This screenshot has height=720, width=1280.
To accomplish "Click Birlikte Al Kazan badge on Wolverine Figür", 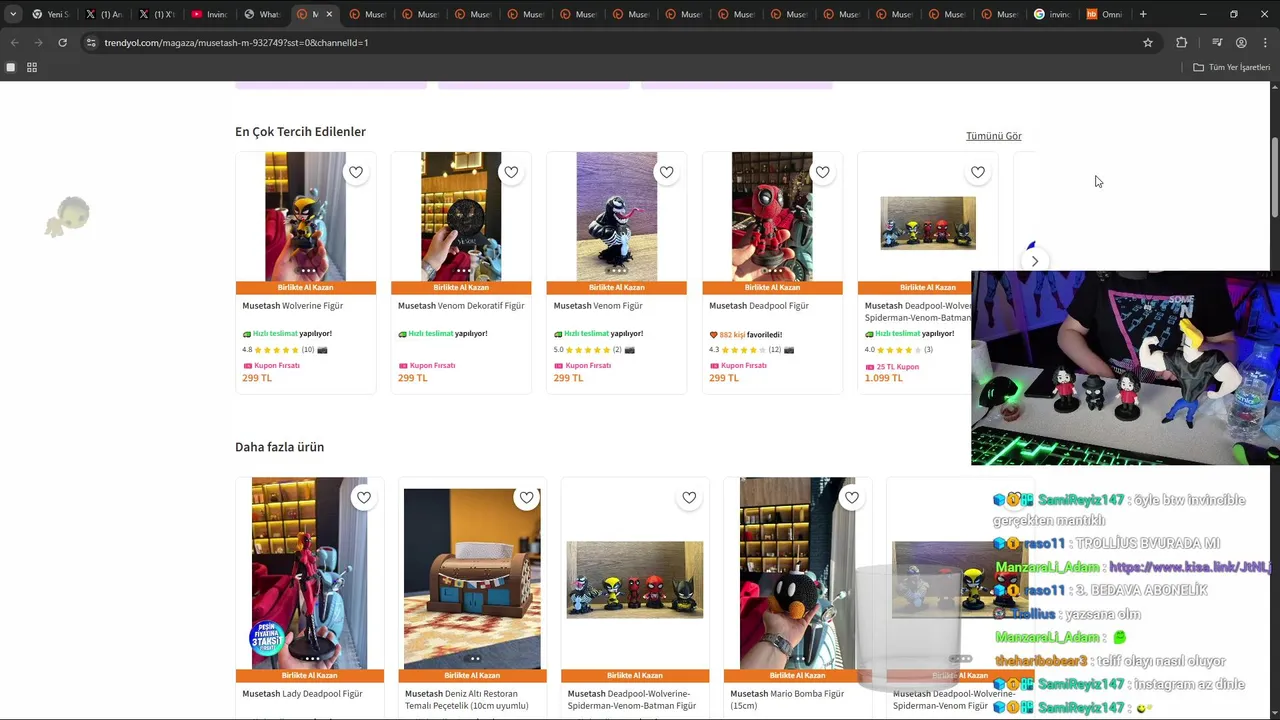I will [306, 288].
